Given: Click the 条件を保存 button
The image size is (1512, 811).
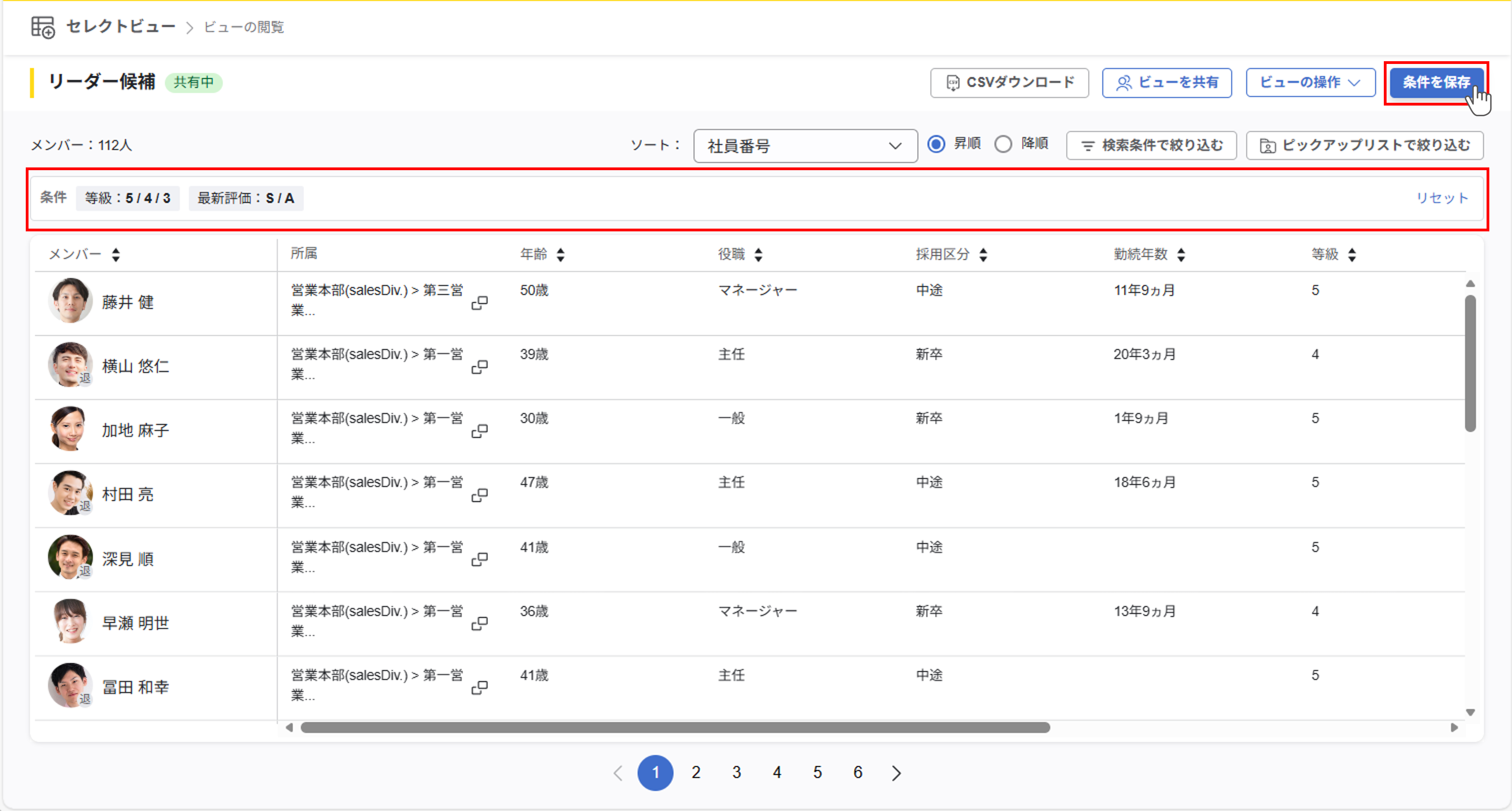Looking at the screenshot, I should pyautogui.click(x=1436, y=83).
